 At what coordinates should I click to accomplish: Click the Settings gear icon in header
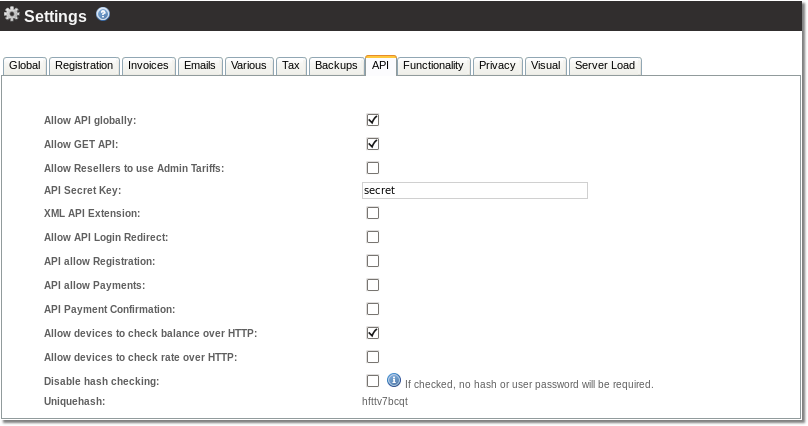pos(12,15)
